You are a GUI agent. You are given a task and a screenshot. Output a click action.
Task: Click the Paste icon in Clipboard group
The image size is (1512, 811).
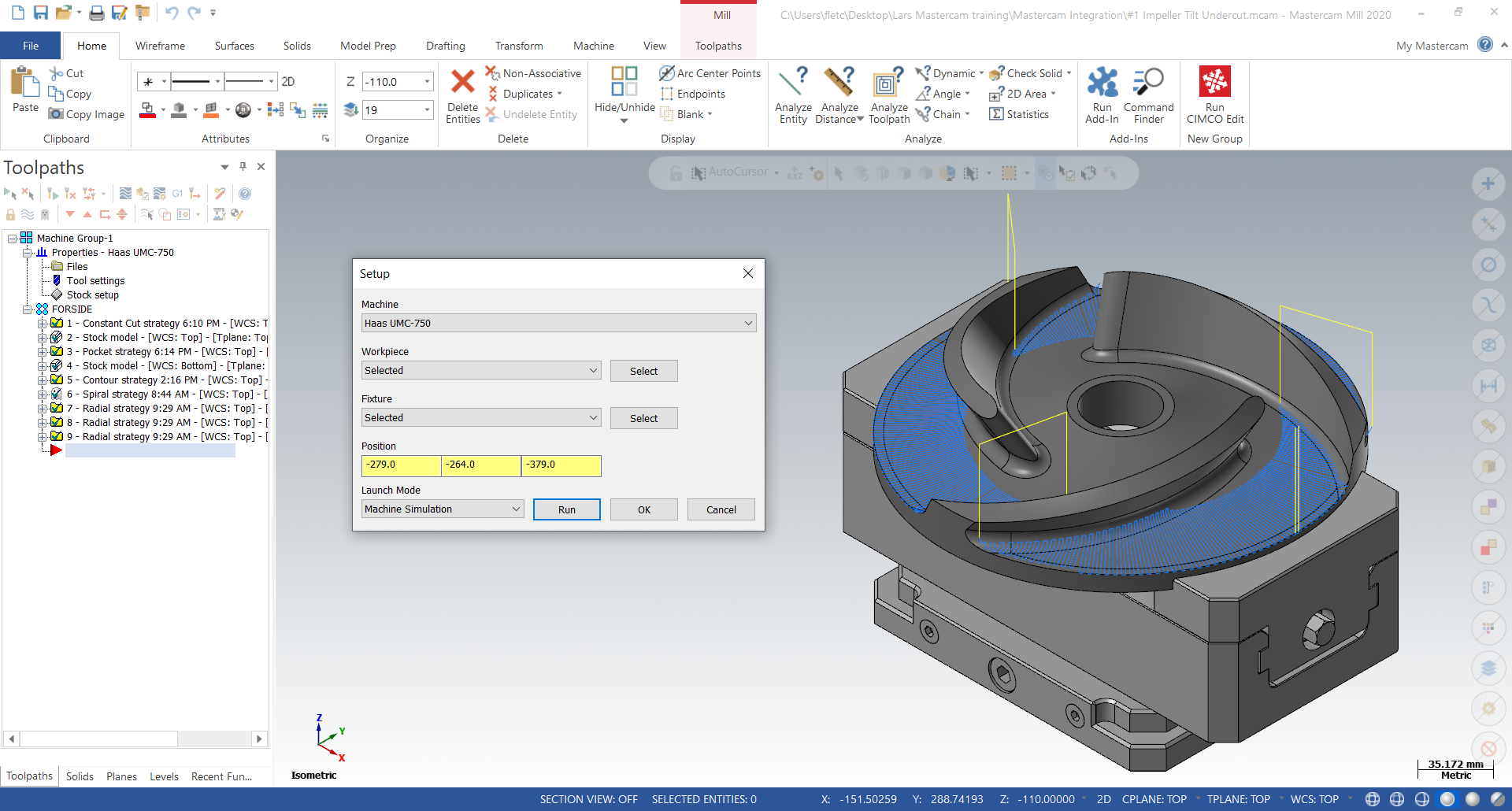[25, 82]
